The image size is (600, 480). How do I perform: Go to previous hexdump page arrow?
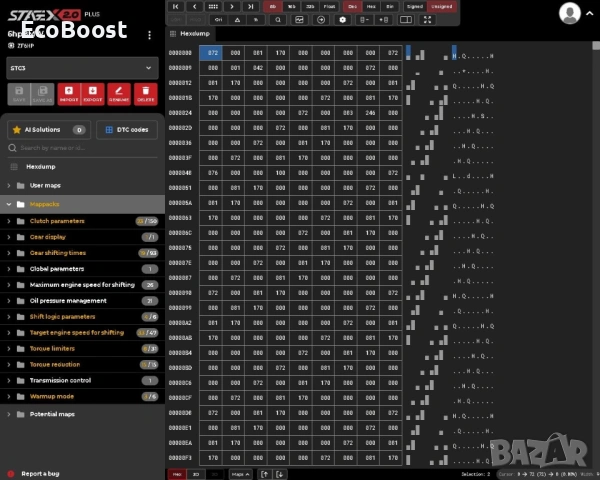(x=194, y=7)
